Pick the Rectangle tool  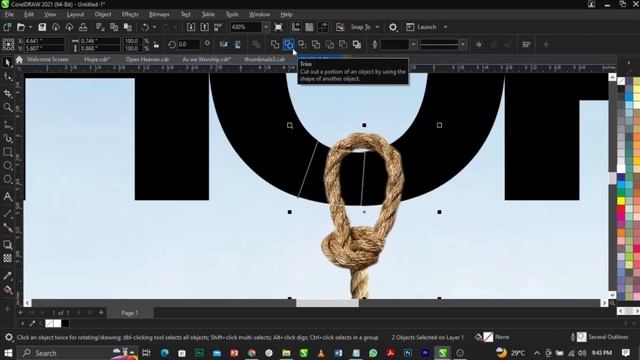[x=7, y=152]
